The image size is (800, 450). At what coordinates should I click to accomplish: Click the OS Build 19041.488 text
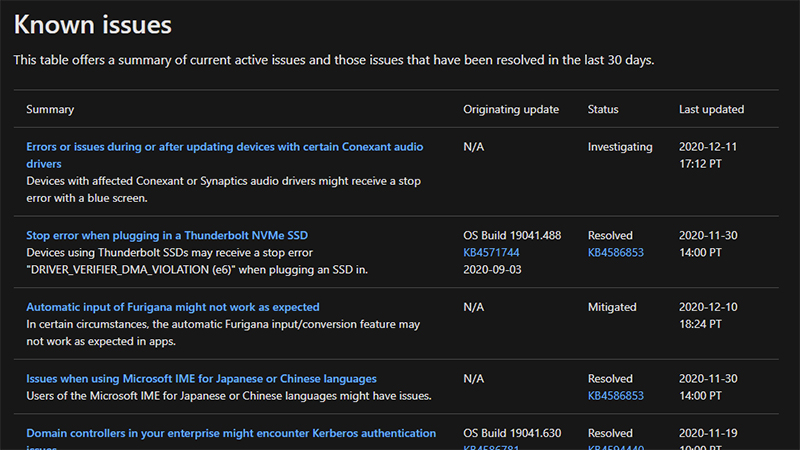click(x=512, y=235)
